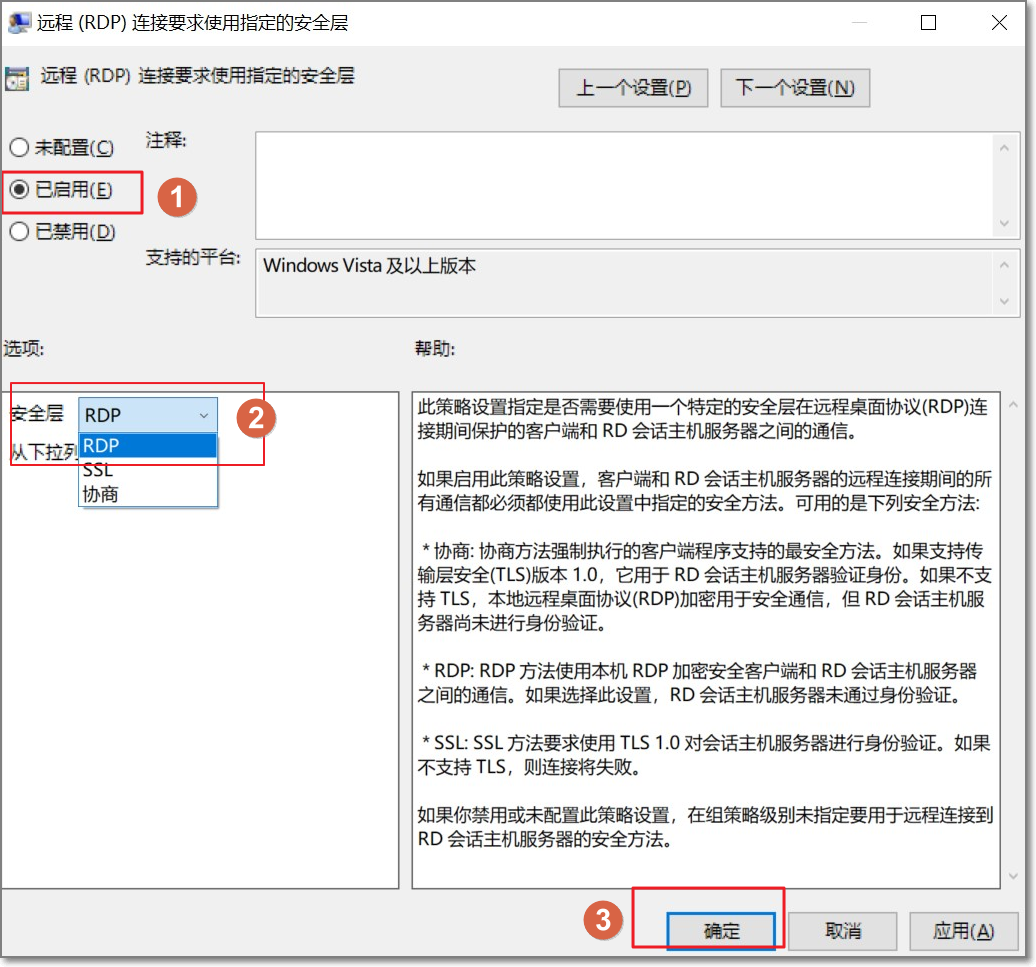Select the 已禁用(D) radio button
This screenshot has height=967, width=1036.
tap(19, 231)
